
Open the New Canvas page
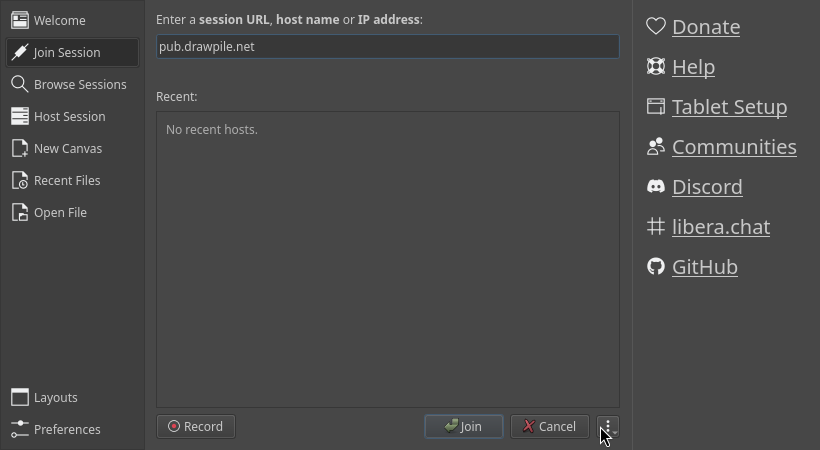67,149
